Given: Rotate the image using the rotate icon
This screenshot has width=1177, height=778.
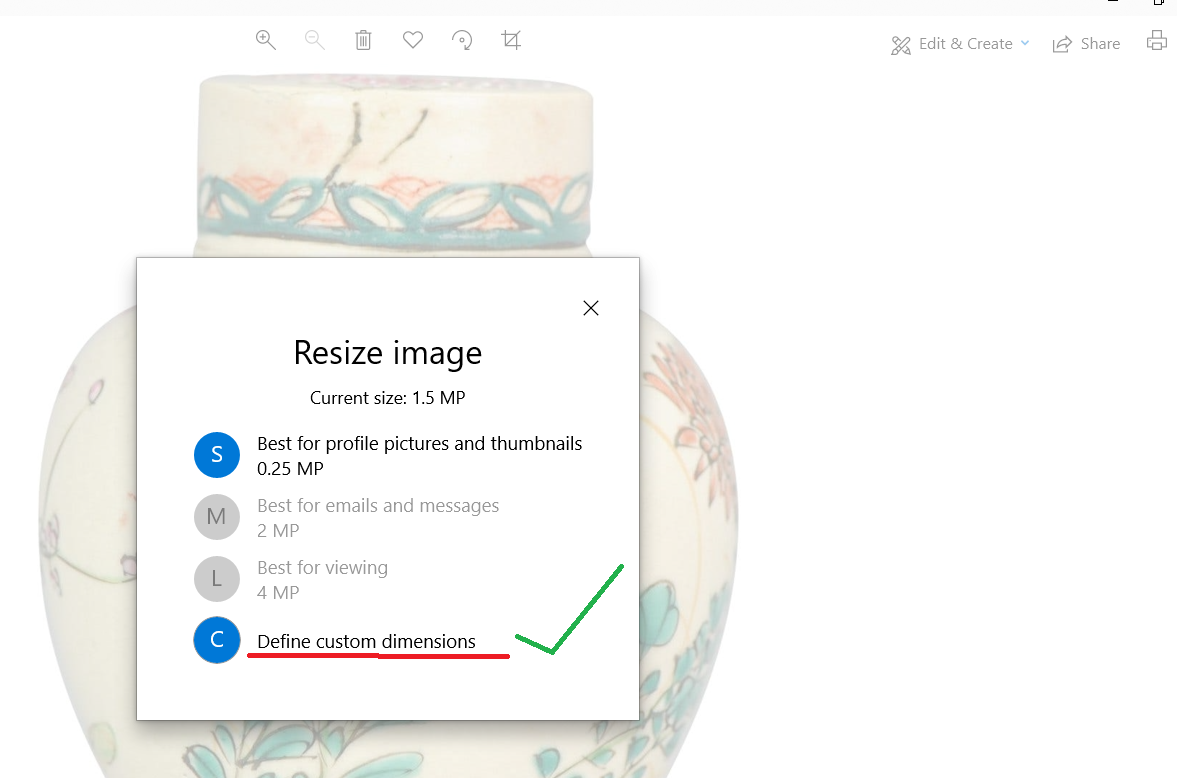Looking at the screenshot, I should 462,40.
